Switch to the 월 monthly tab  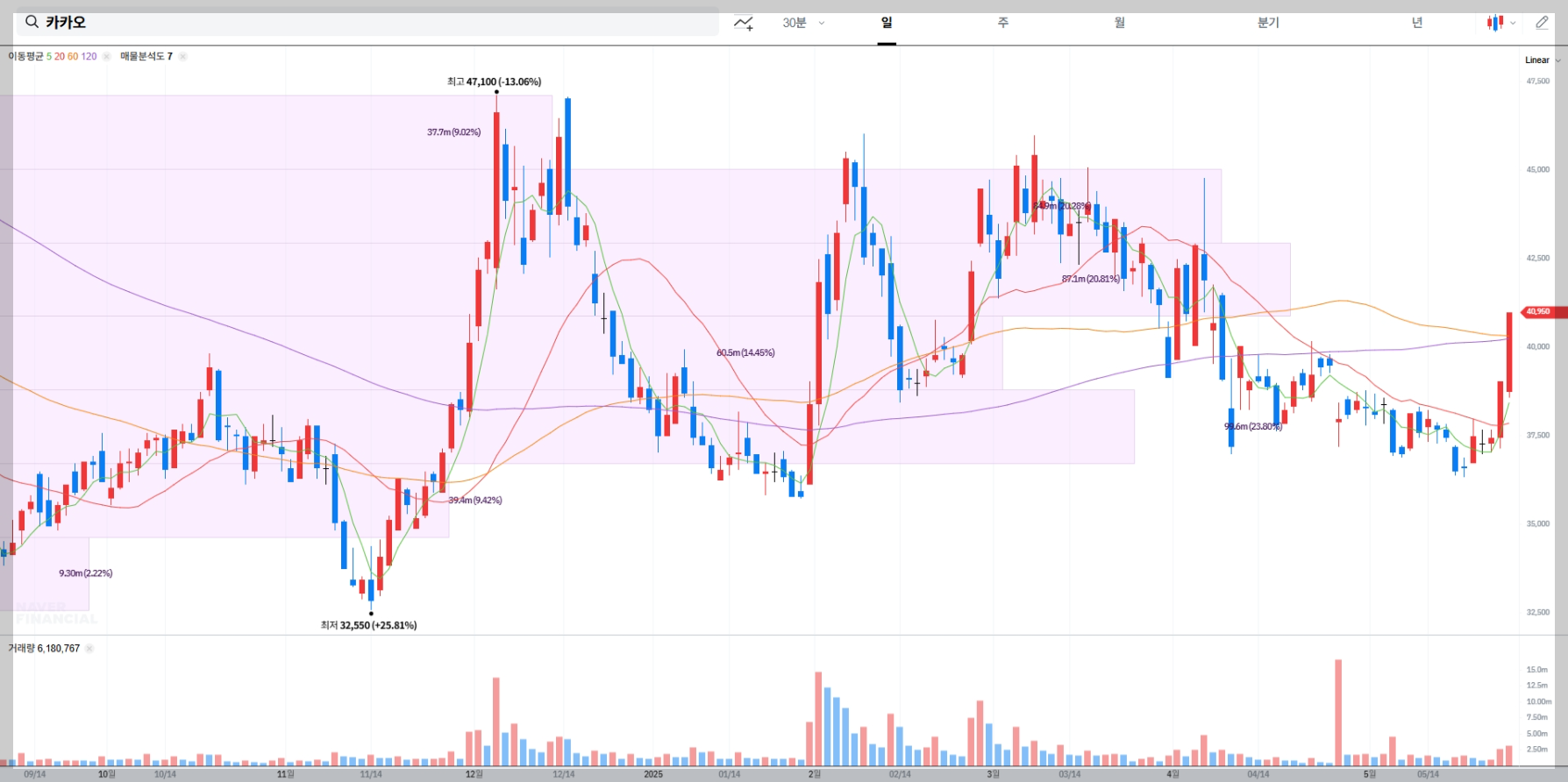[x=1120, y=23]
